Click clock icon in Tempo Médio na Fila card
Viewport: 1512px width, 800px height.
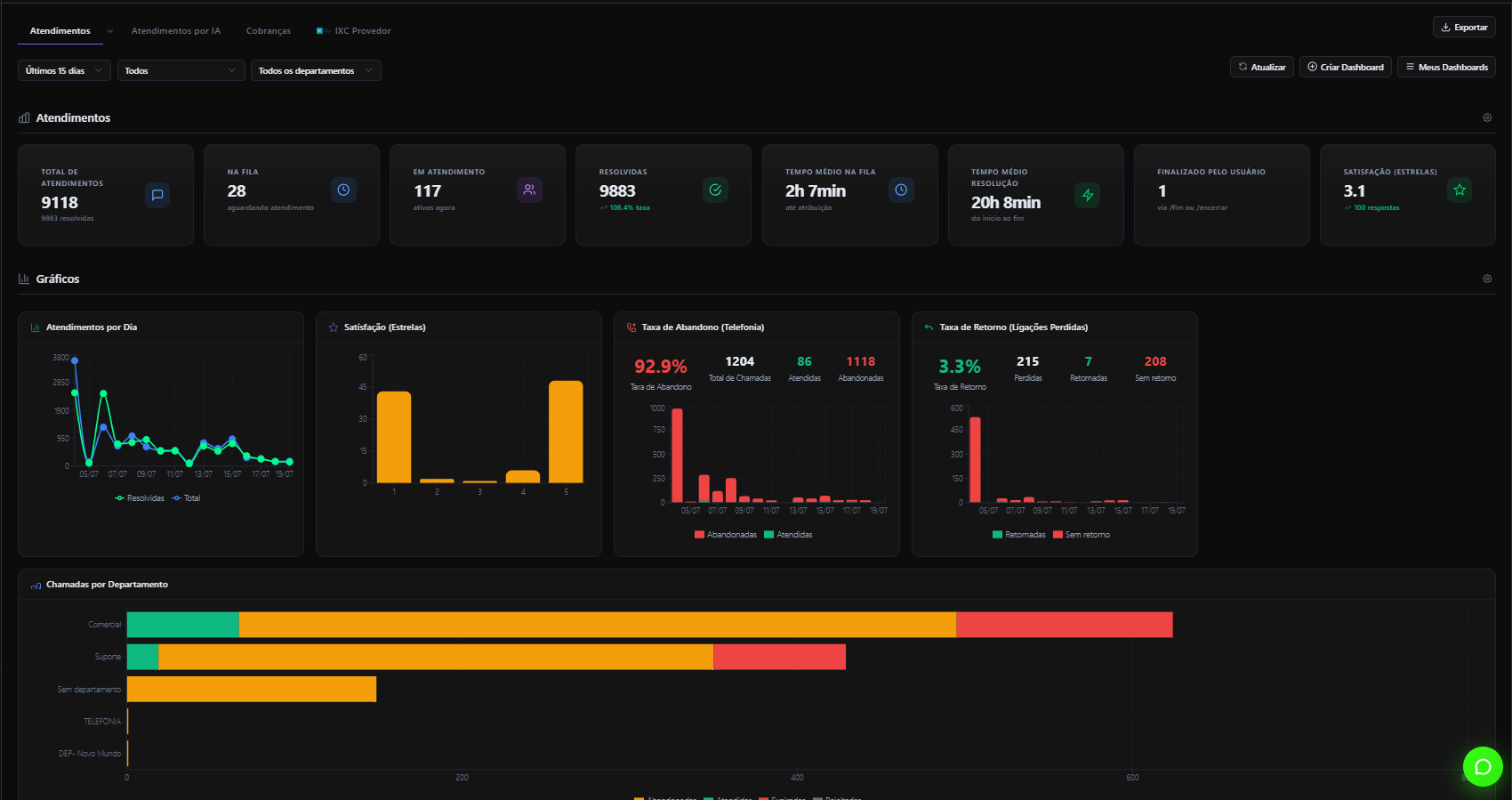901,190
